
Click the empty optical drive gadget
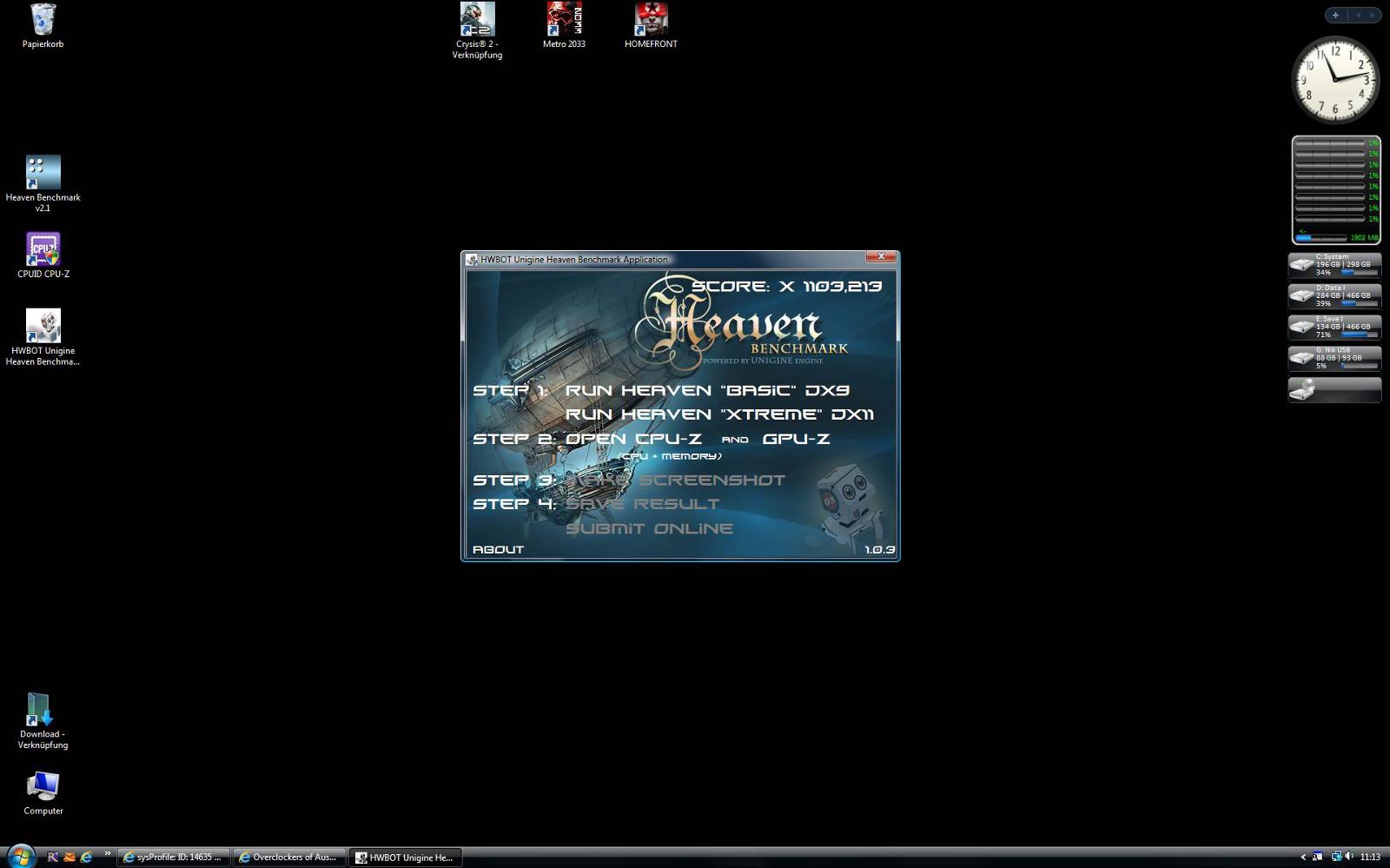[x=1334, y=390]
